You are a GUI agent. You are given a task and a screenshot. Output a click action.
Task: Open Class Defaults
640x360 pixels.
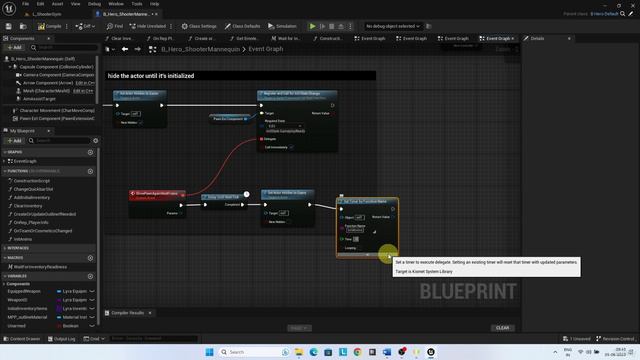242,26
